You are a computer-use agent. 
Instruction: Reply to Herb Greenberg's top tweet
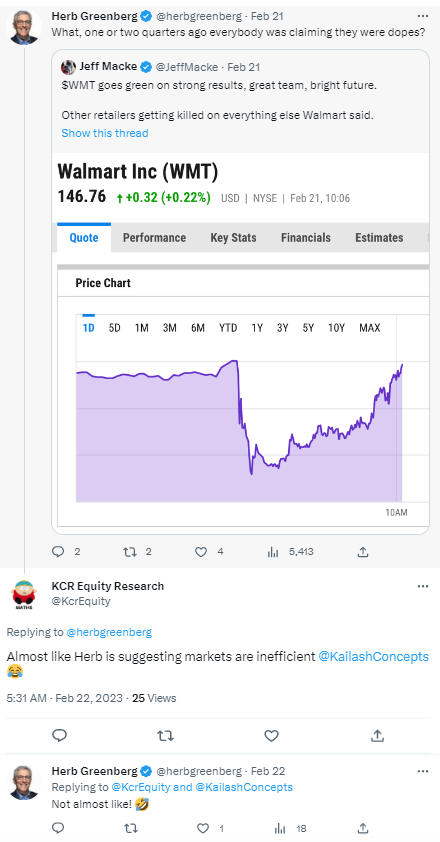[x=59, y=551]
